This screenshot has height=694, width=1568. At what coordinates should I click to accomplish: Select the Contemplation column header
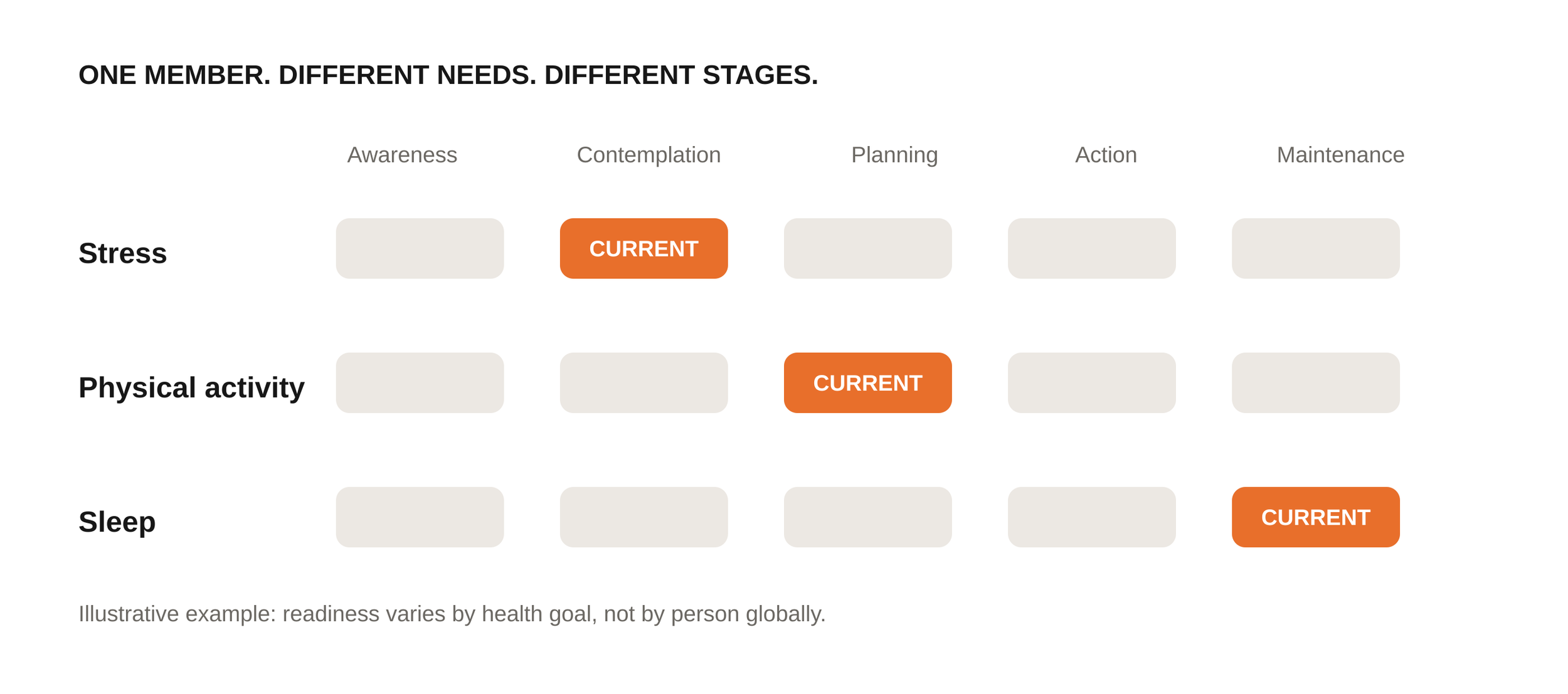point(649,155)
